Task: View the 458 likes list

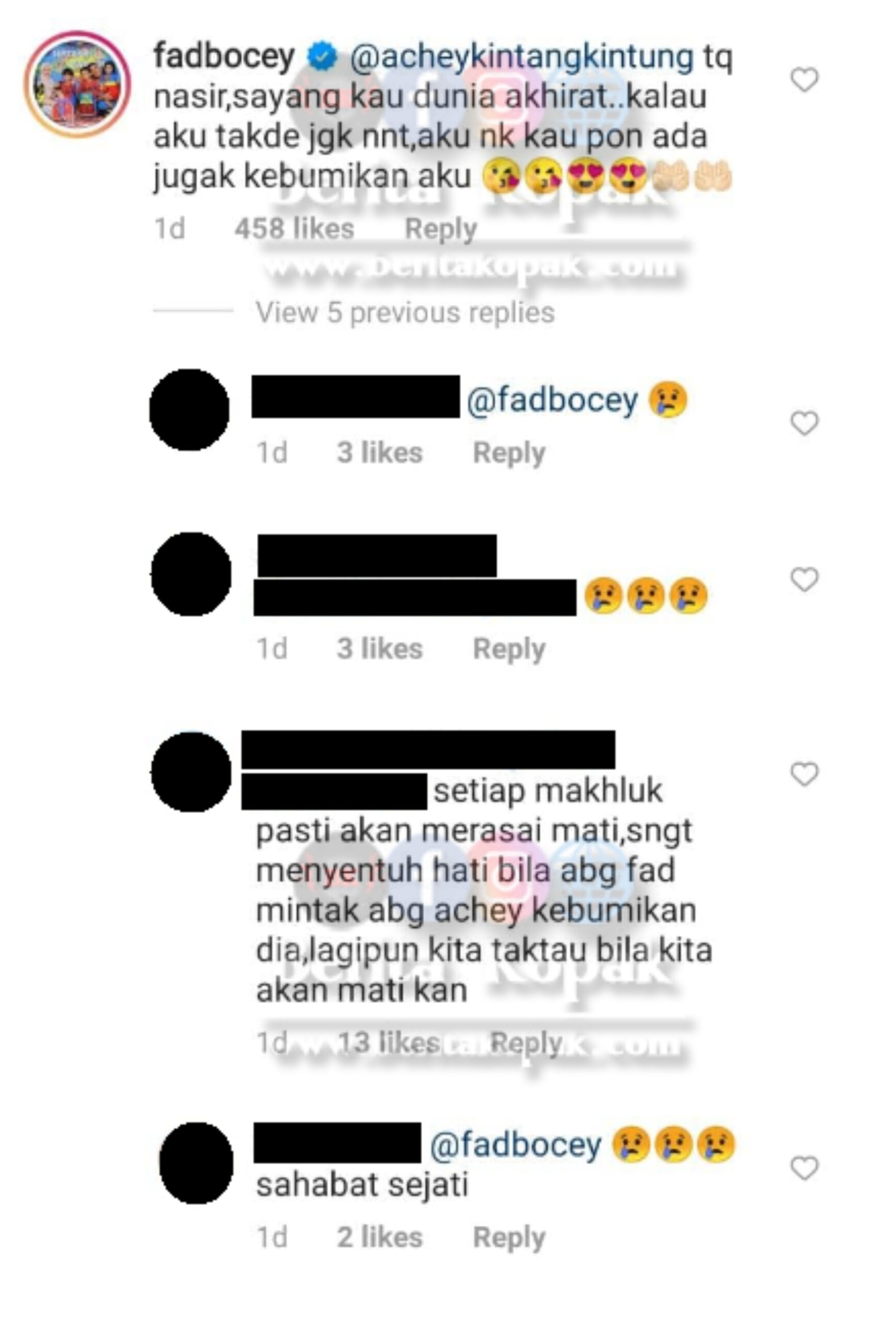Action: click(295, 229)
